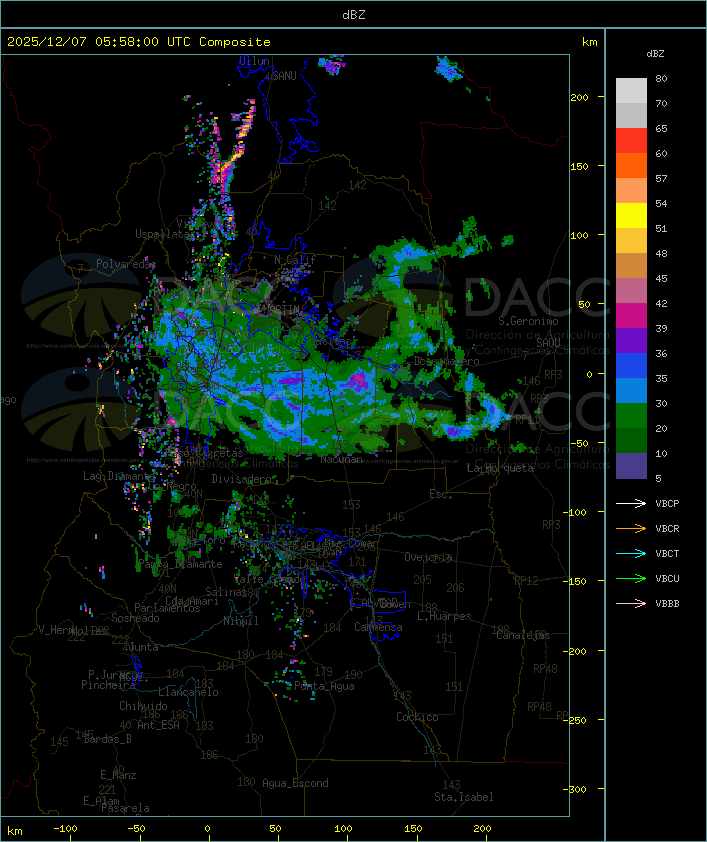707x842 pixels.
Task: Click the Pasarela map label
Action: point(125,808)
